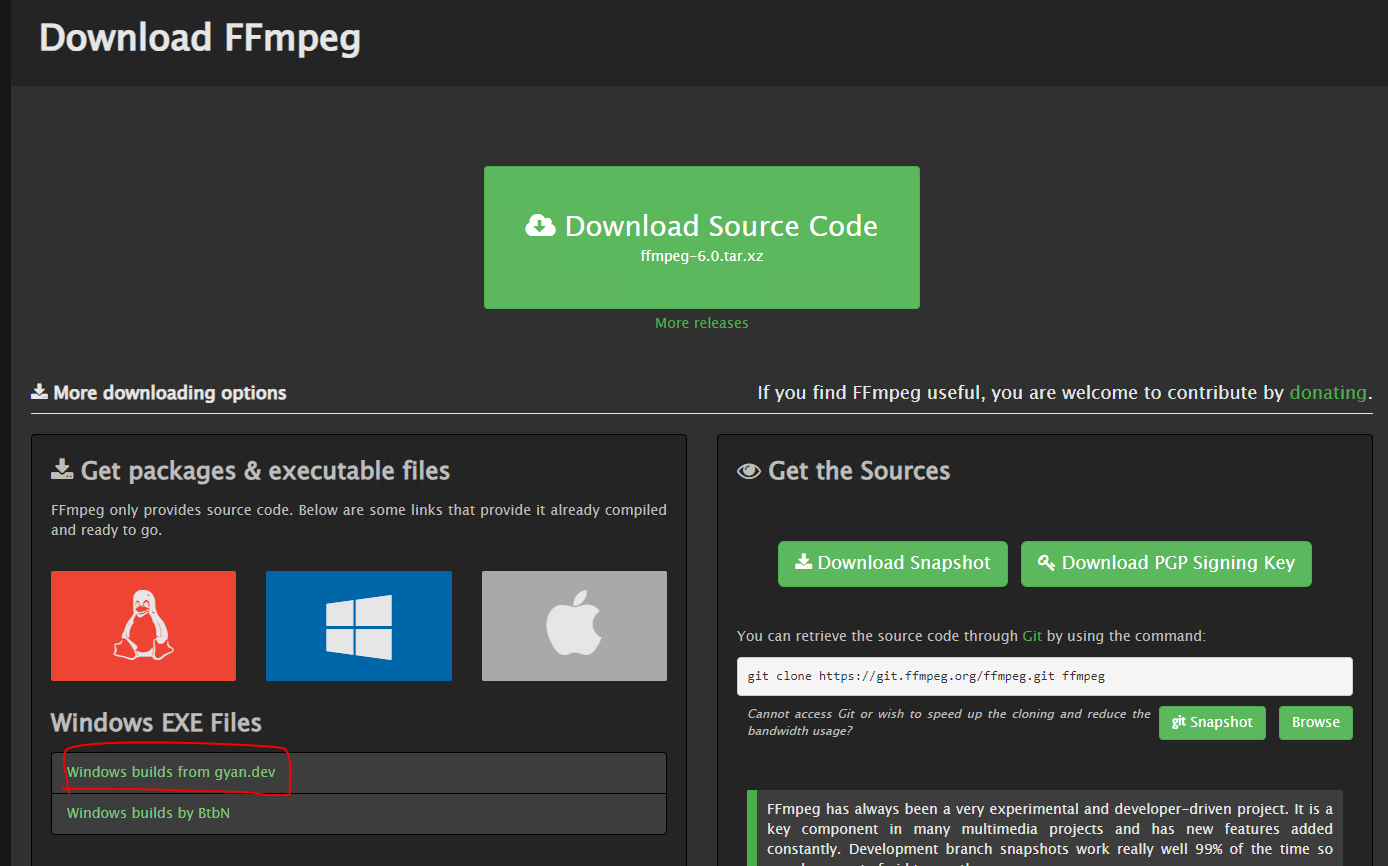The image size is (1388, 866).
Task: Click the download icon beside Get packages
Action: click(x=62, y=469)
